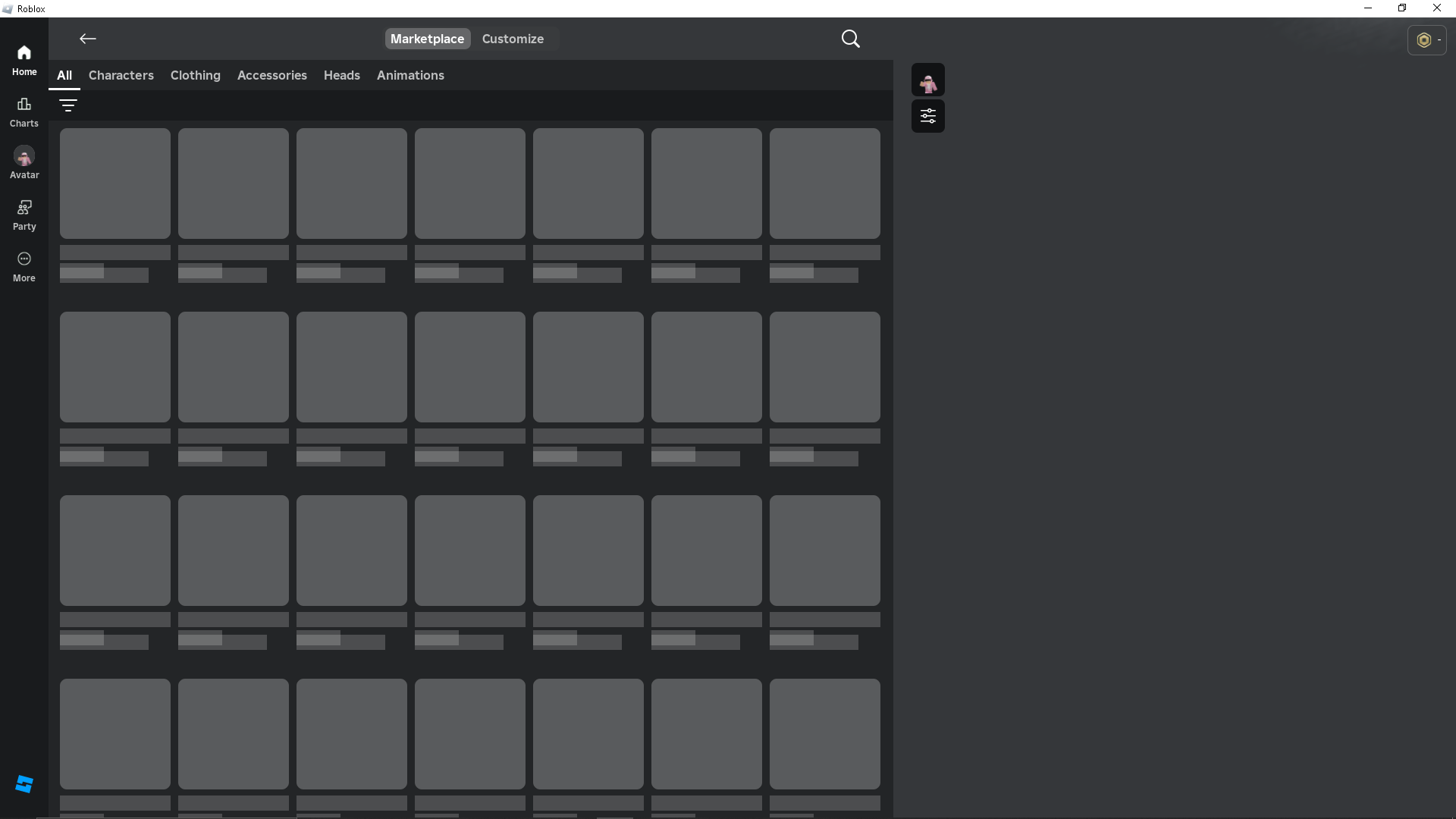This screenshot has height=819, width=1456.
Task: Show the More menu in sidebar
Action: [x=24, y=267]
